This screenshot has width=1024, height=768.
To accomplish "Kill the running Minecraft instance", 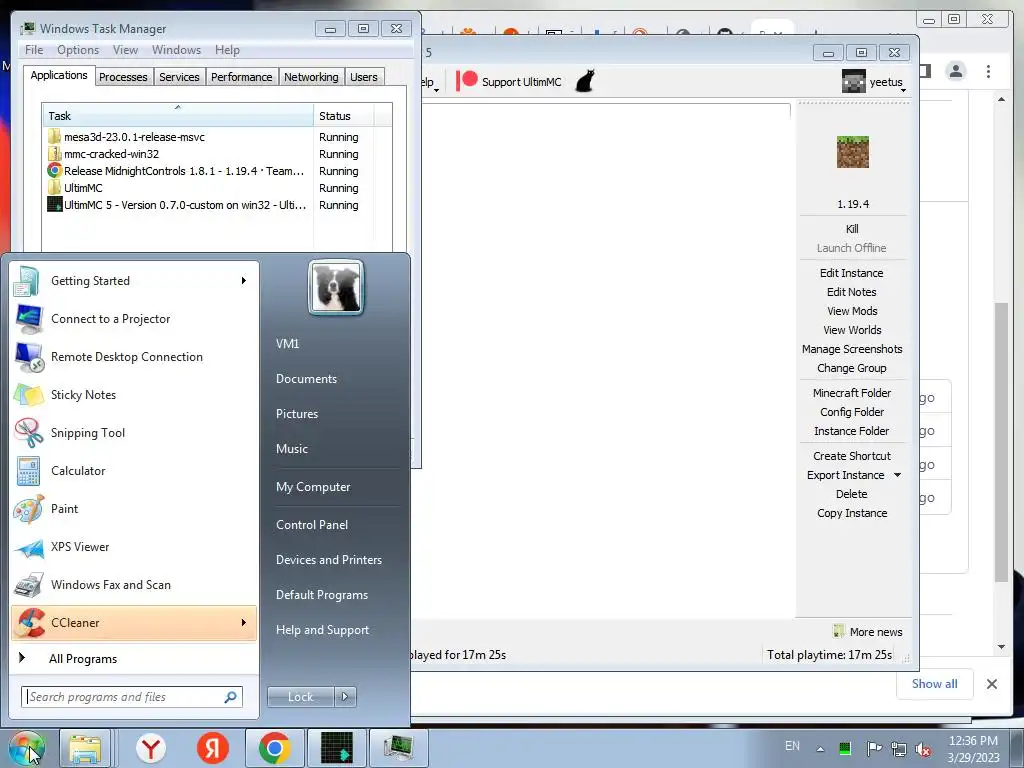I will pos(852,229).
